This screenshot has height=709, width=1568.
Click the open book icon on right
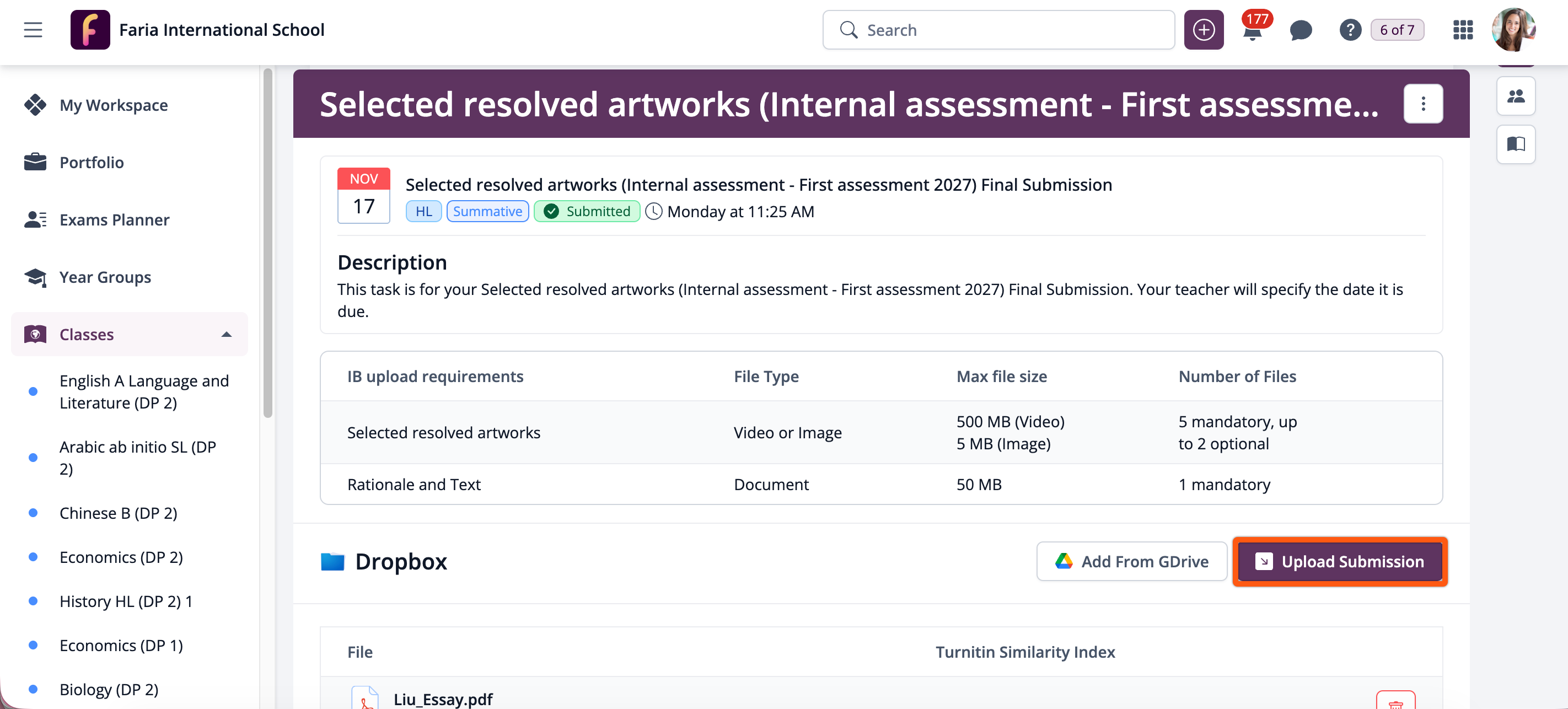[x=1515, y=144]
